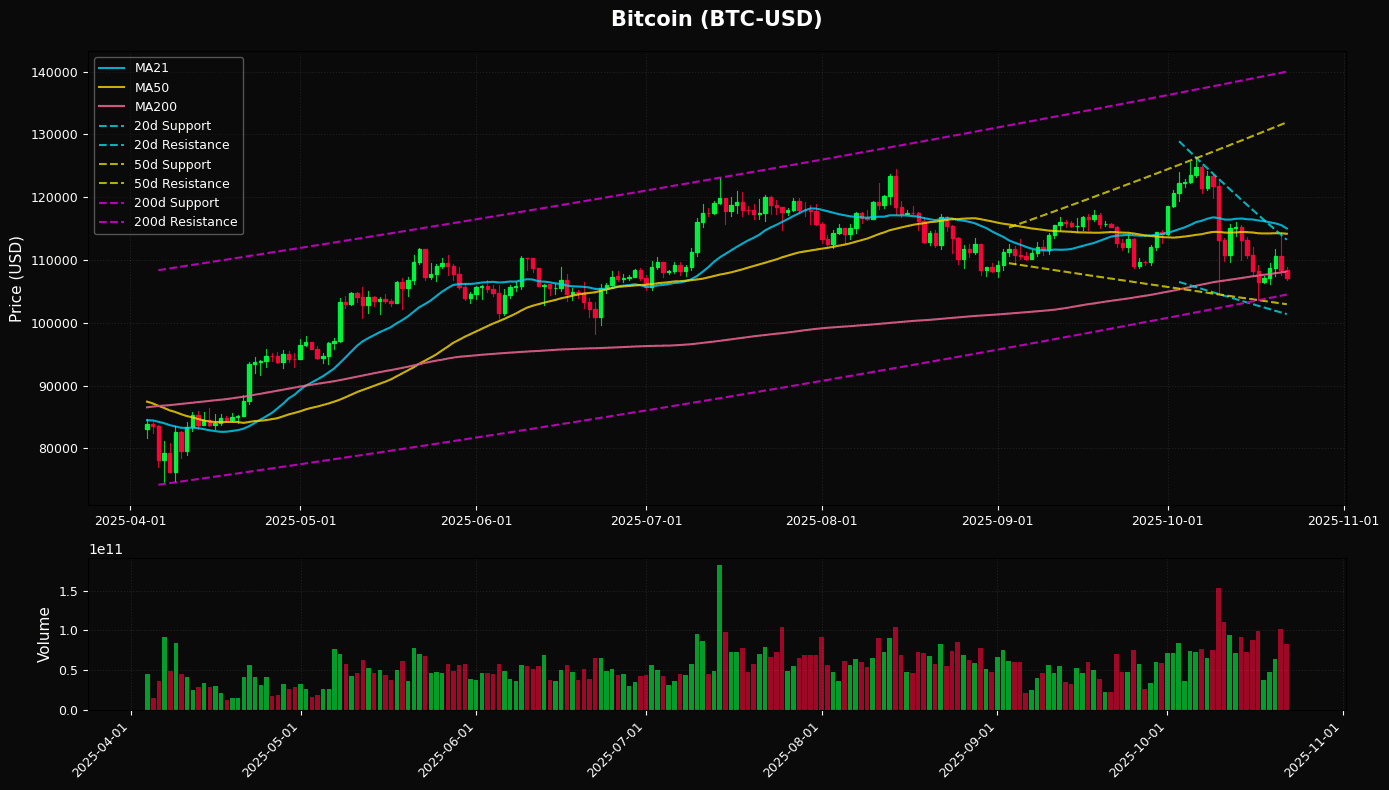
Task: Click the 1.5 volume axis tick label
Action: click(68, 591)
